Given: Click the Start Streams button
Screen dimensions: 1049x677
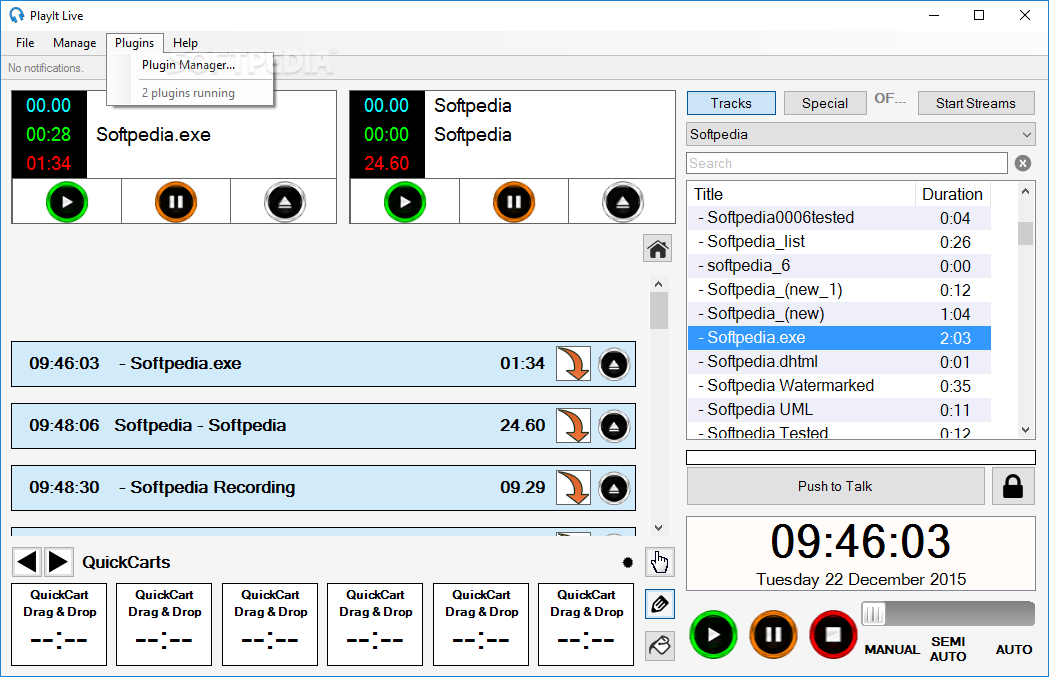Looking at the screenshot, I should tap(975, 103).
